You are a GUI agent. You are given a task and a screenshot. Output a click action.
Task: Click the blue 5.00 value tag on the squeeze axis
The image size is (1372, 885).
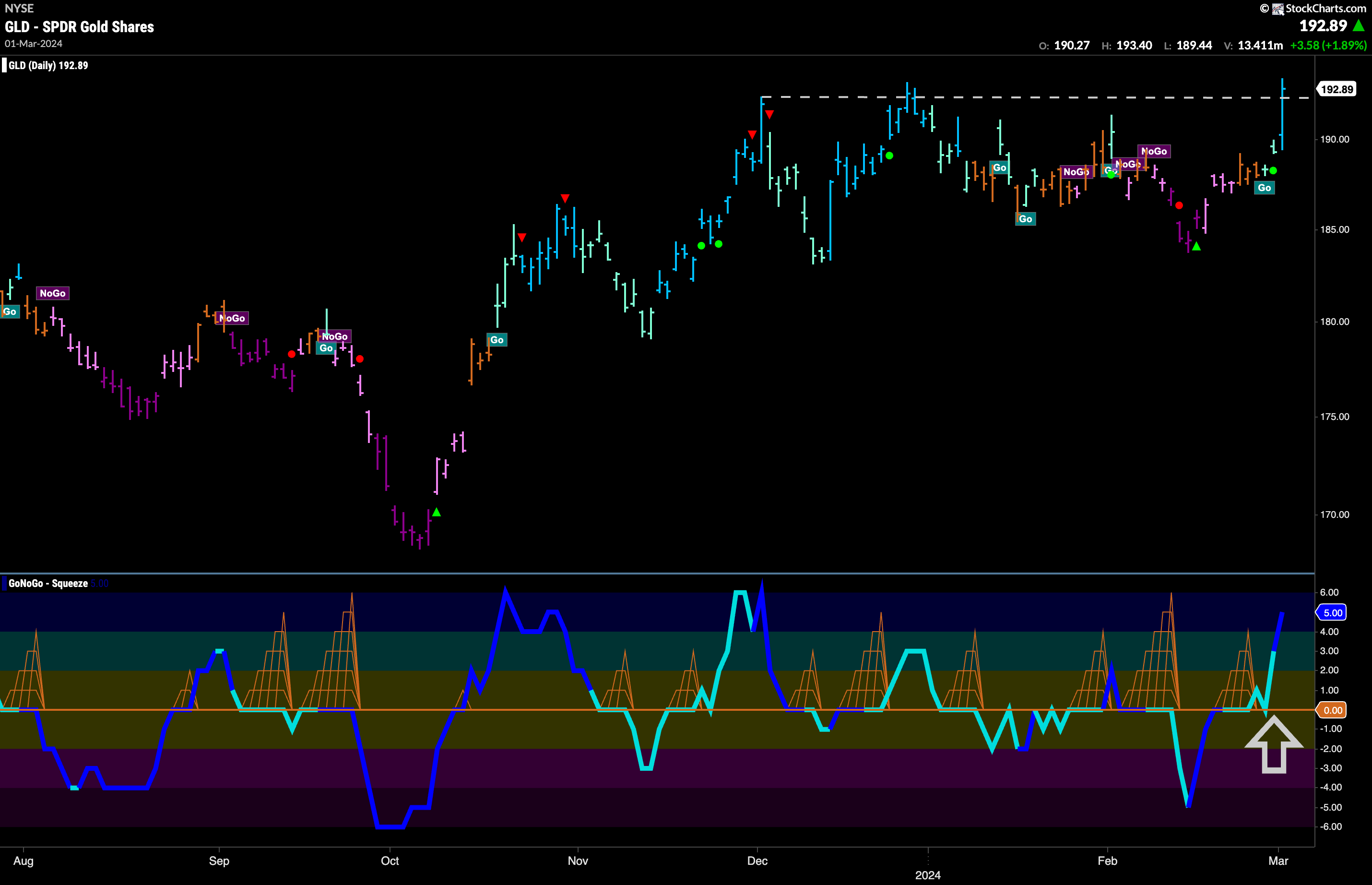[x=1332, y=612]
